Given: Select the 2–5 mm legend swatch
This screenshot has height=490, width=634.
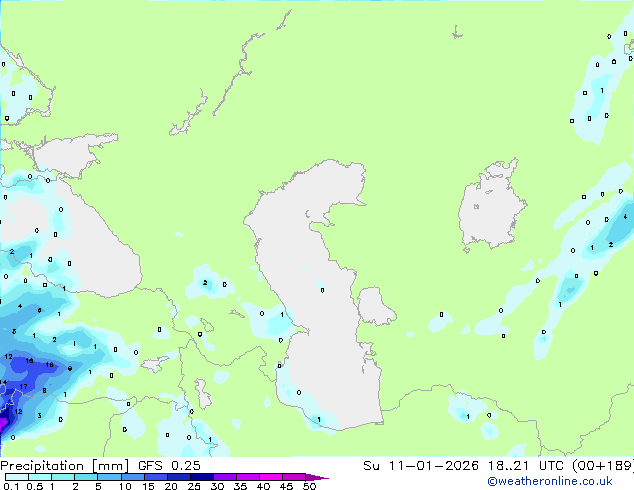Looking at the screenshot, I should click(x=86, y=477).
